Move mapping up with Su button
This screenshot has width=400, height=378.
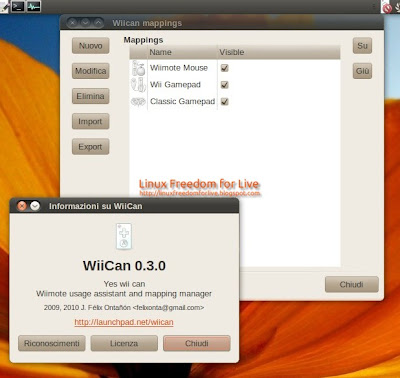[x=362, y=46]
